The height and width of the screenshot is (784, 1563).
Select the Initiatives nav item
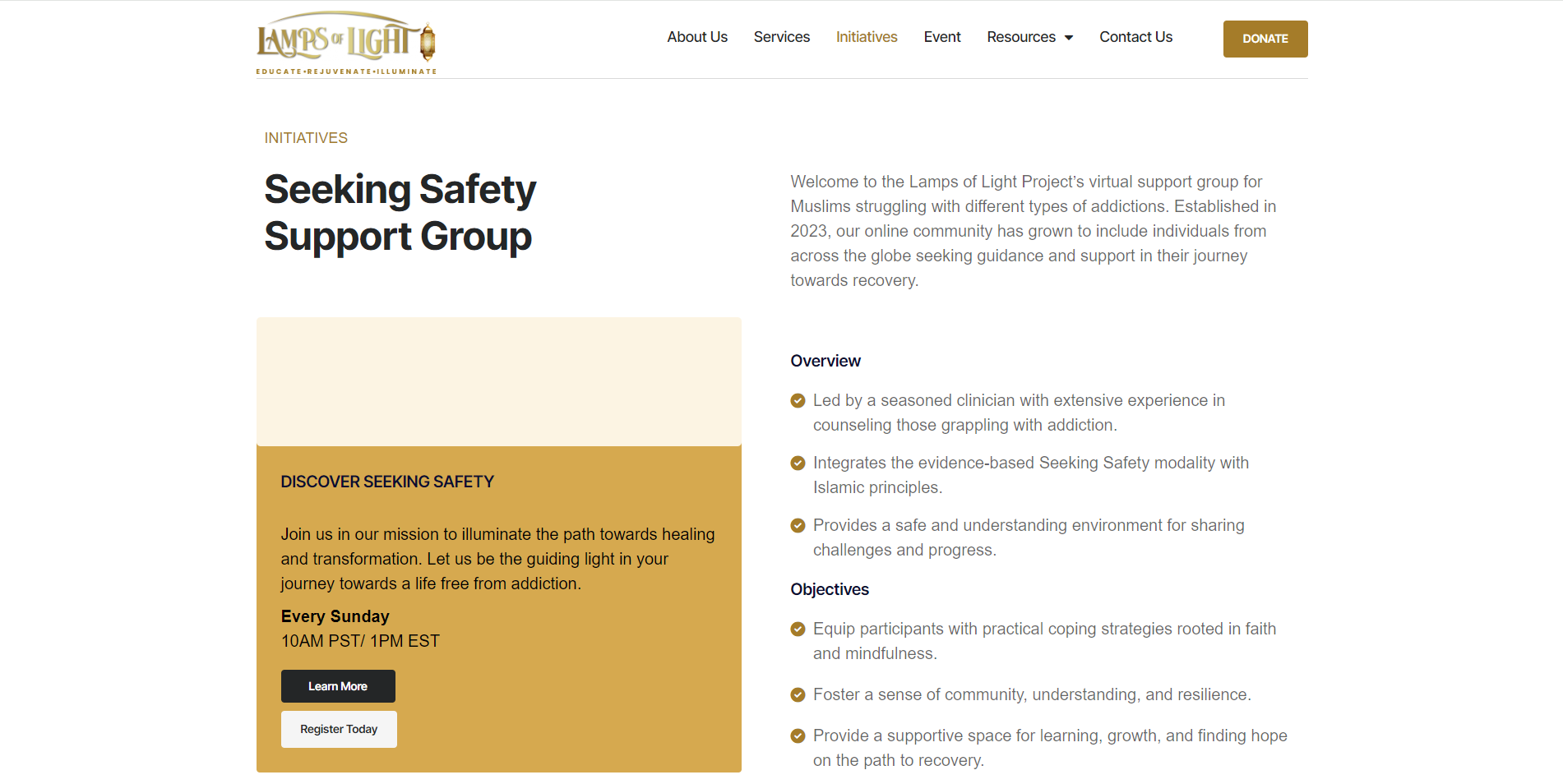pos(867,37)
